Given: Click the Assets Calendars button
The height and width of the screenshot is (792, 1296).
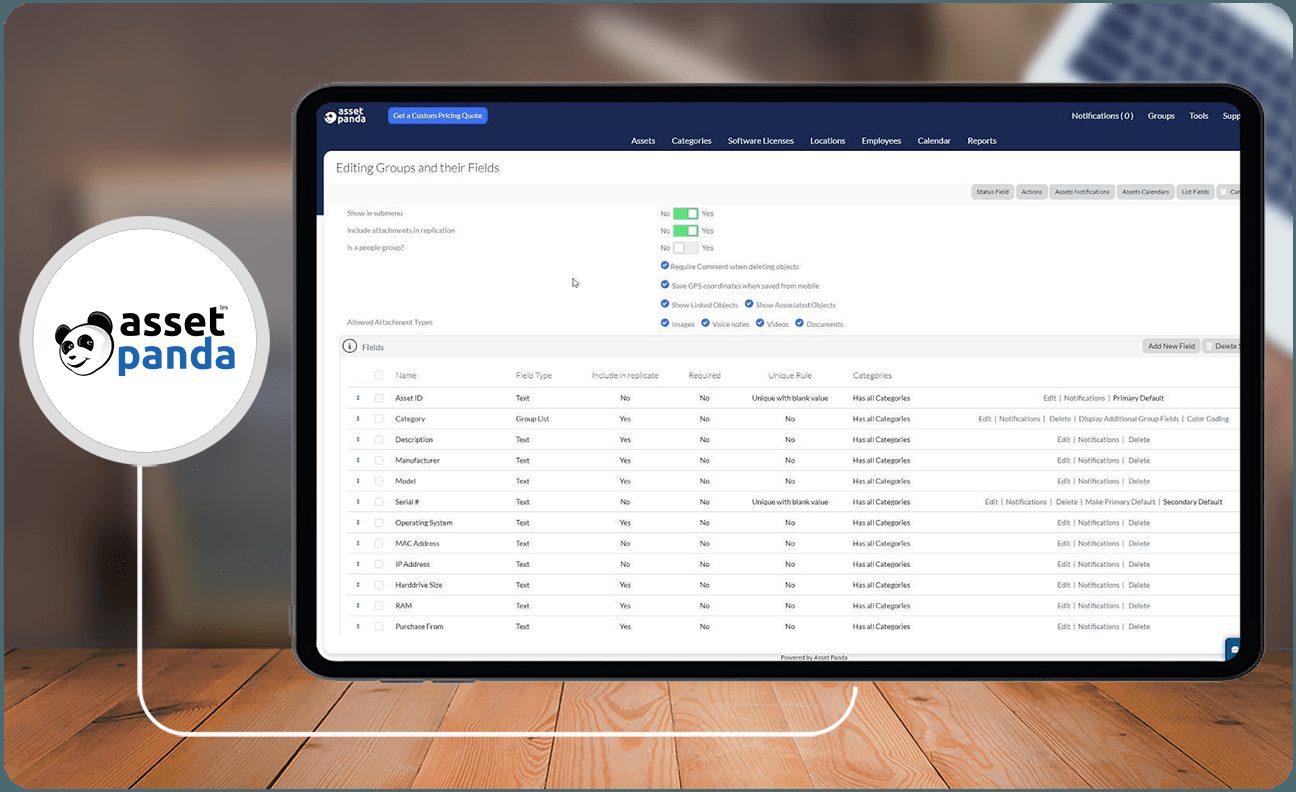Looking at the screenshot, I should coord(1145,192).
